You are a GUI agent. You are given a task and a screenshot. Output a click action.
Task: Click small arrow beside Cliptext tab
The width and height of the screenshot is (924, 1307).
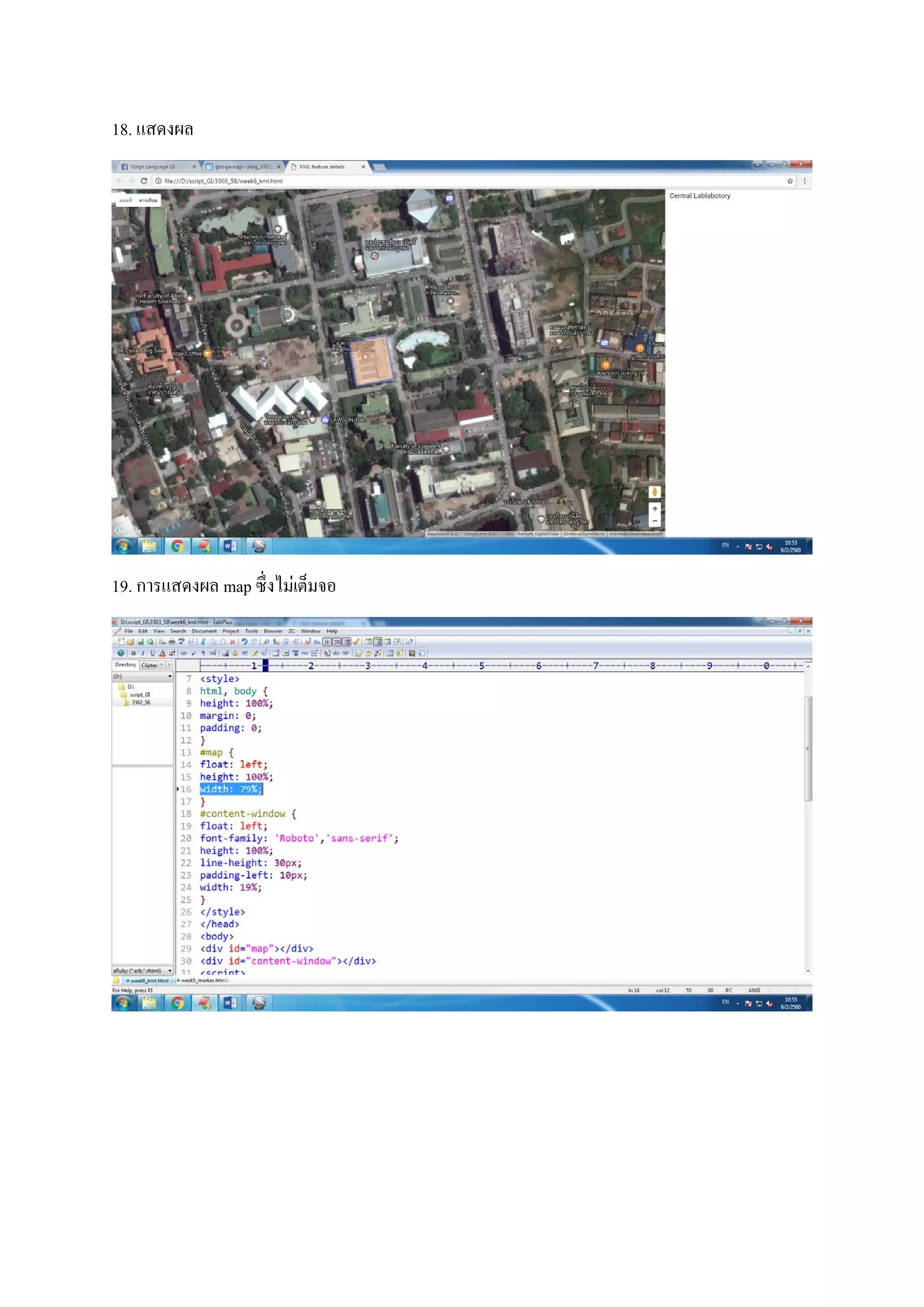[162, 665]
